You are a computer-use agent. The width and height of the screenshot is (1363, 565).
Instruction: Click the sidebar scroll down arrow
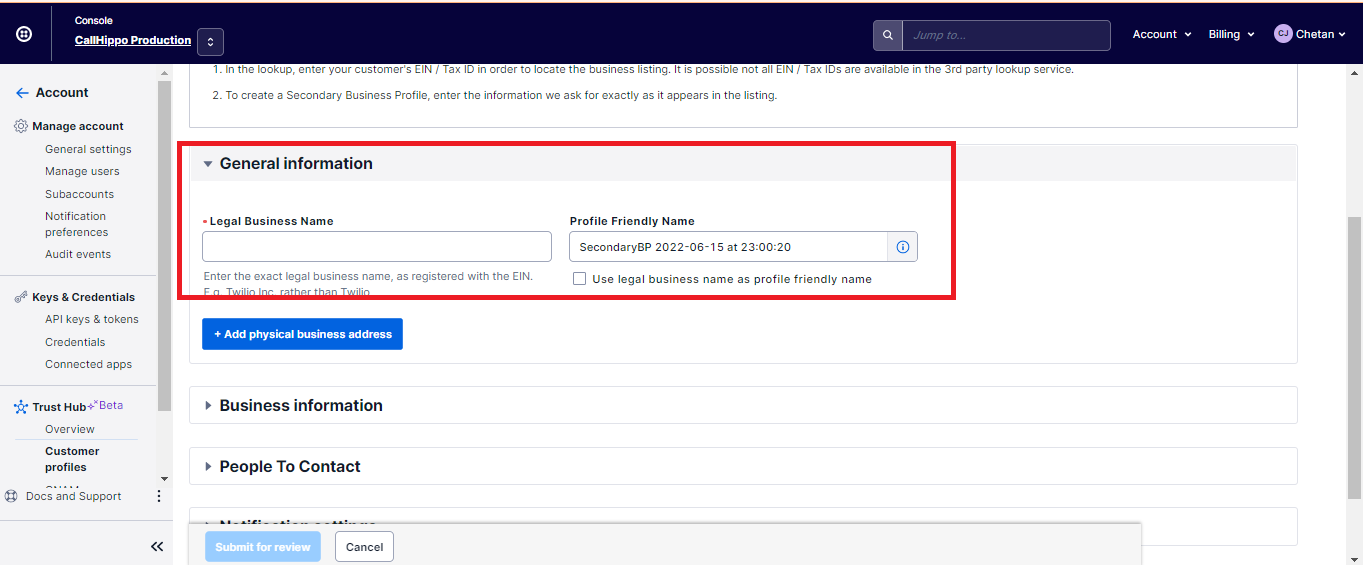point(164,479)
